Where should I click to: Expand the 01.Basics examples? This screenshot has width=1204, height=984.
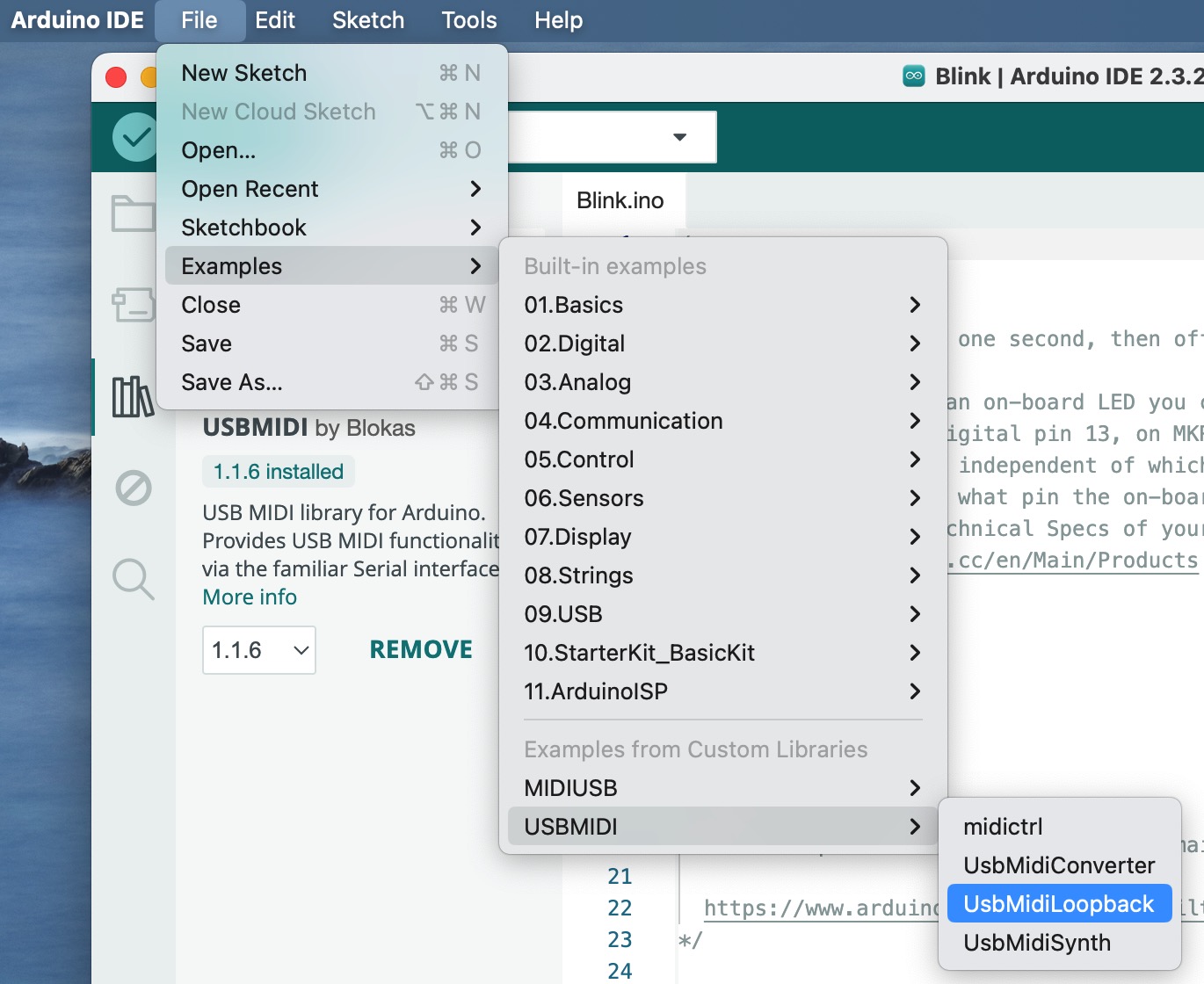click(x=723, y=305)
